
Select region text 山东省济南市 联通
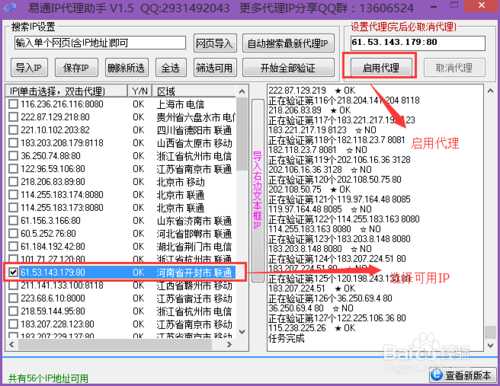click(194, 221)
